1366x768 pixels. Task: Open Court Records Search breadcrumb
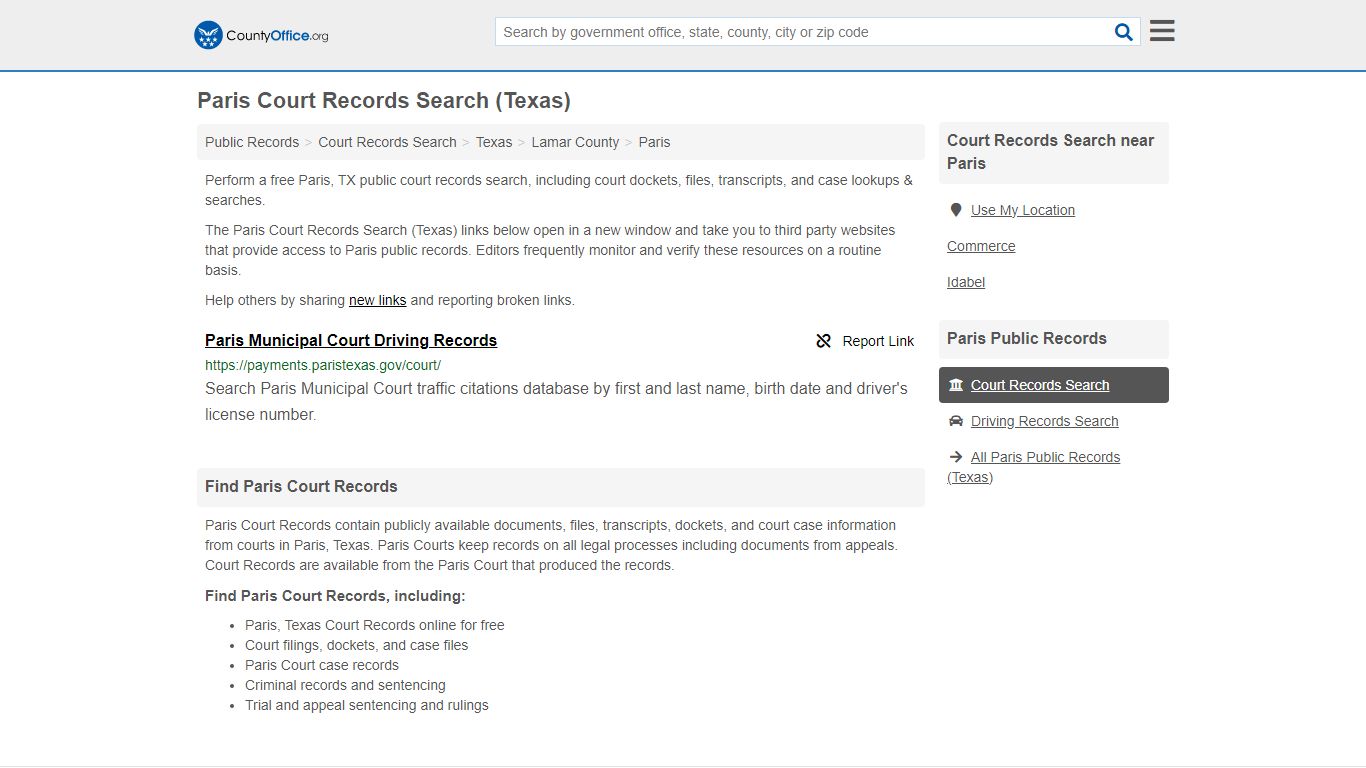[387, 142]
